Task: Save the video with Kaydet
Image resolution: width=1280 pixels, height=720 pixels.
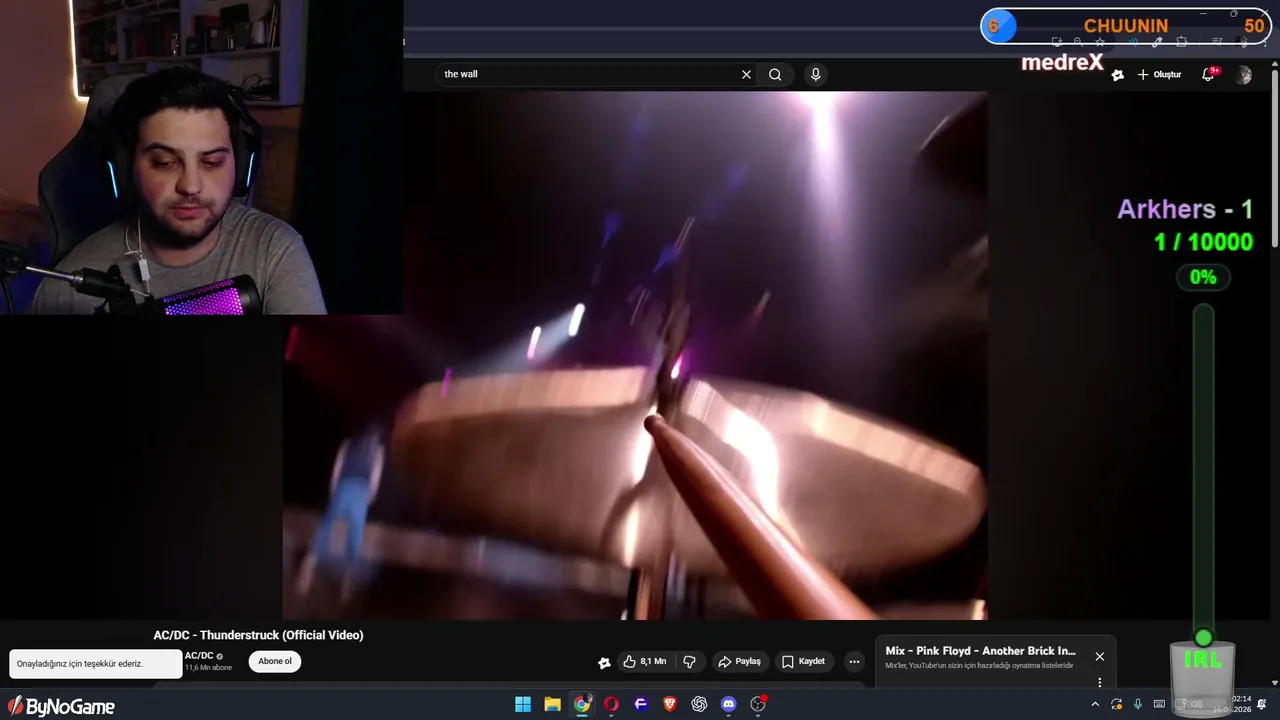Action: tap(803, 662)
